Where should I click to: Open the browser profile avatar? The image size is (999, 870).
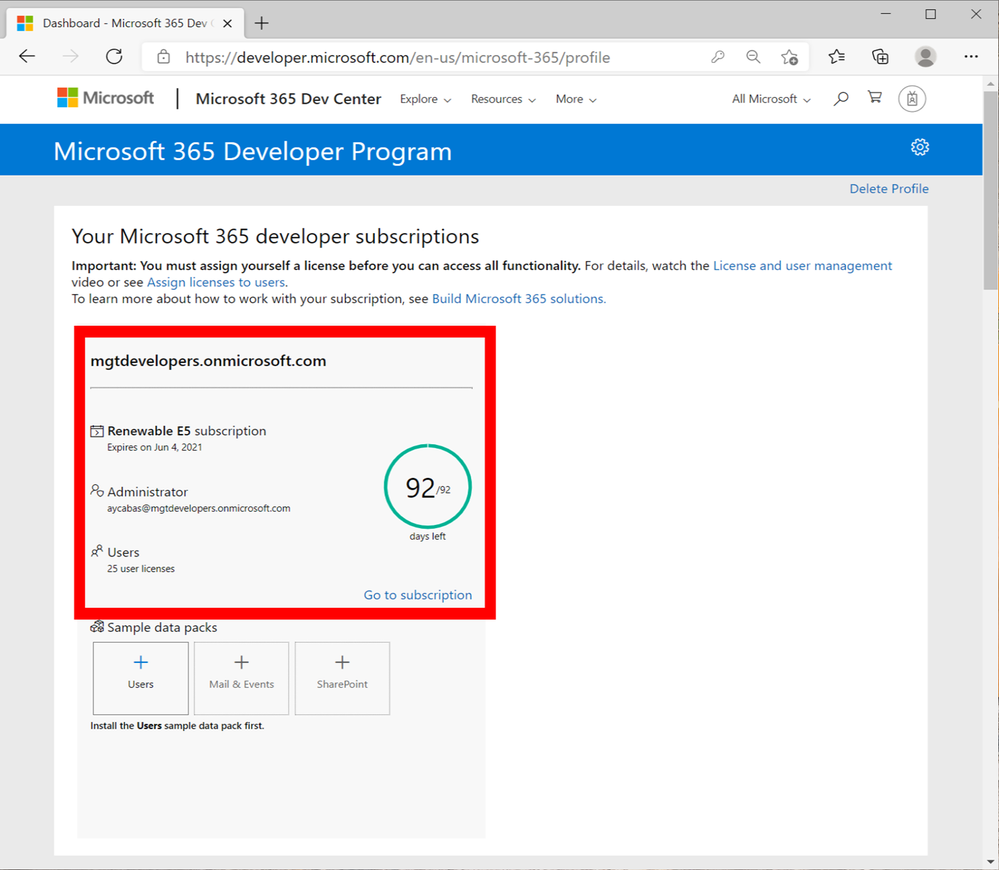(925, 57)
